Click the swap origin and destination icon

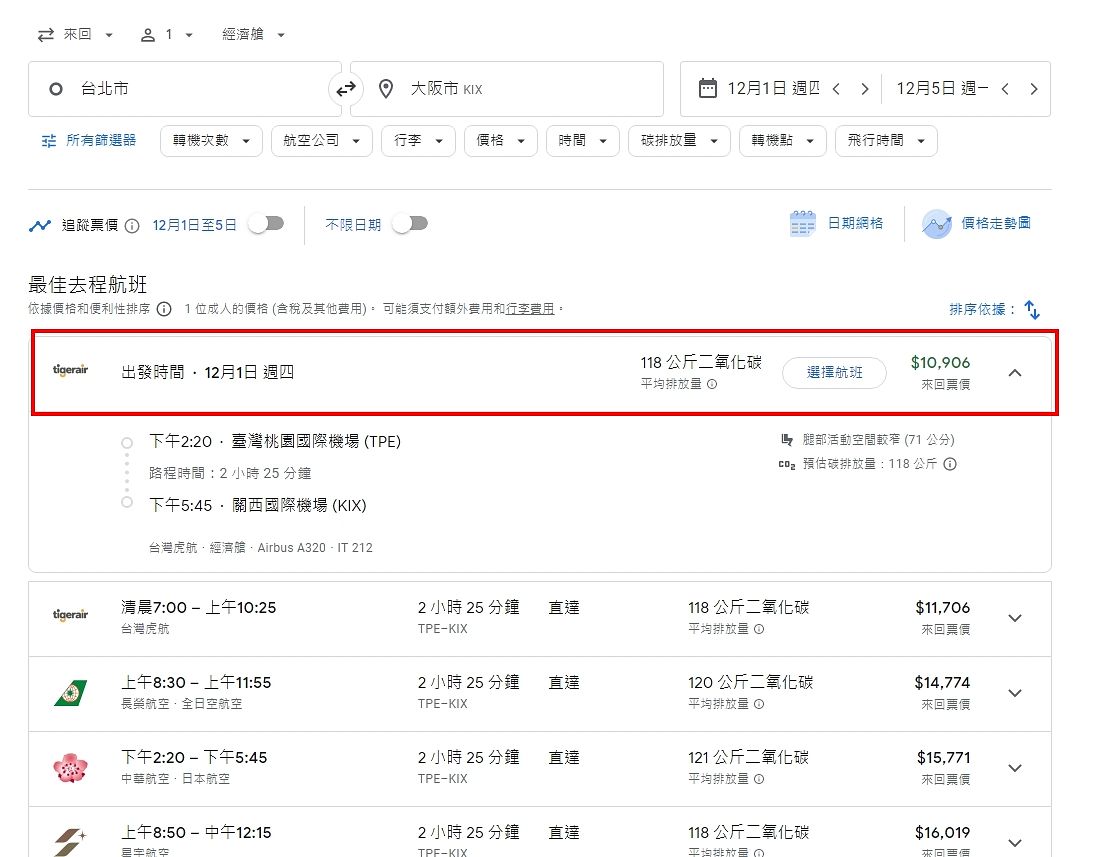[346, 89]
